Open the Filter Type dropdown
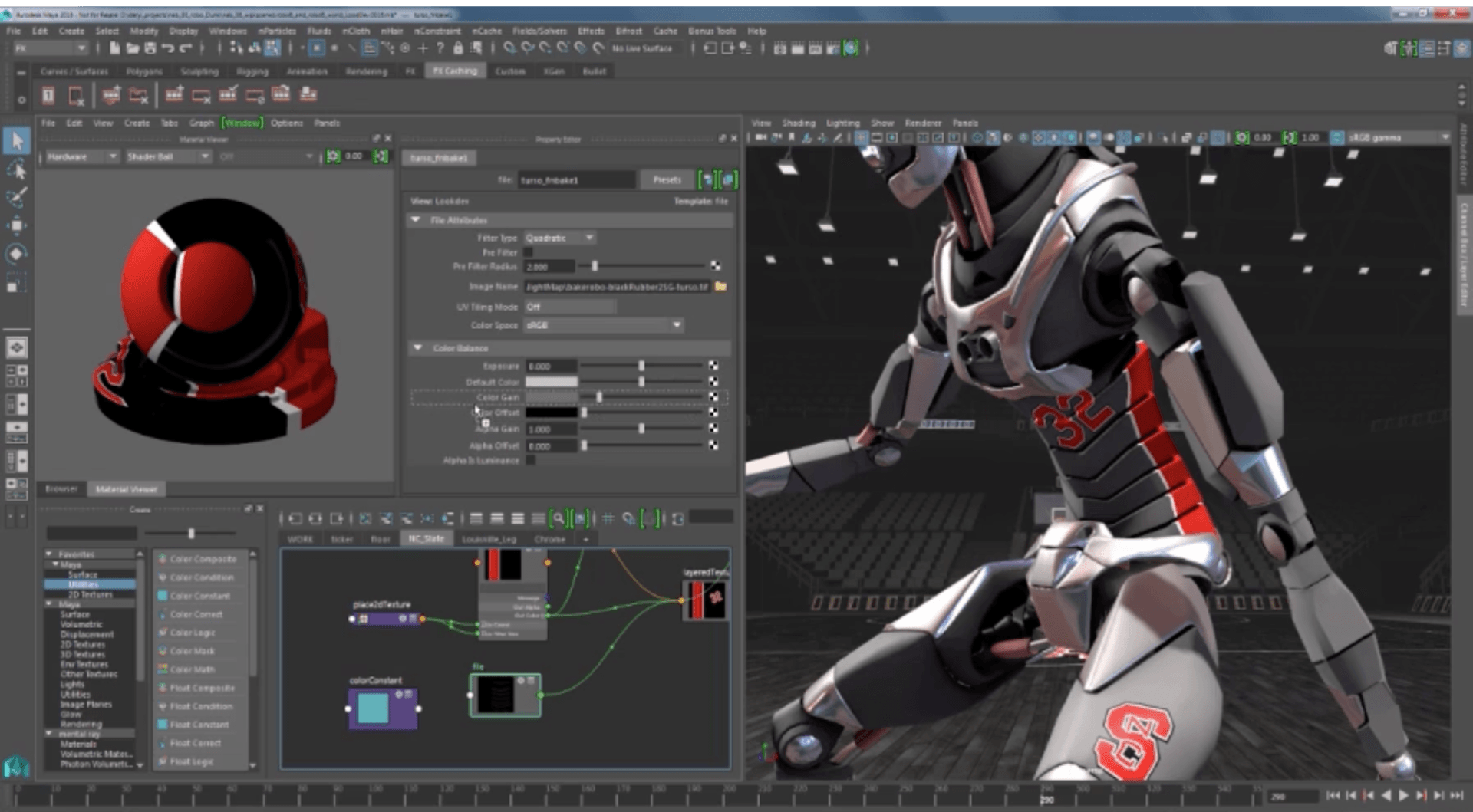Screen dimensions: 1473x812 (559, 238)
